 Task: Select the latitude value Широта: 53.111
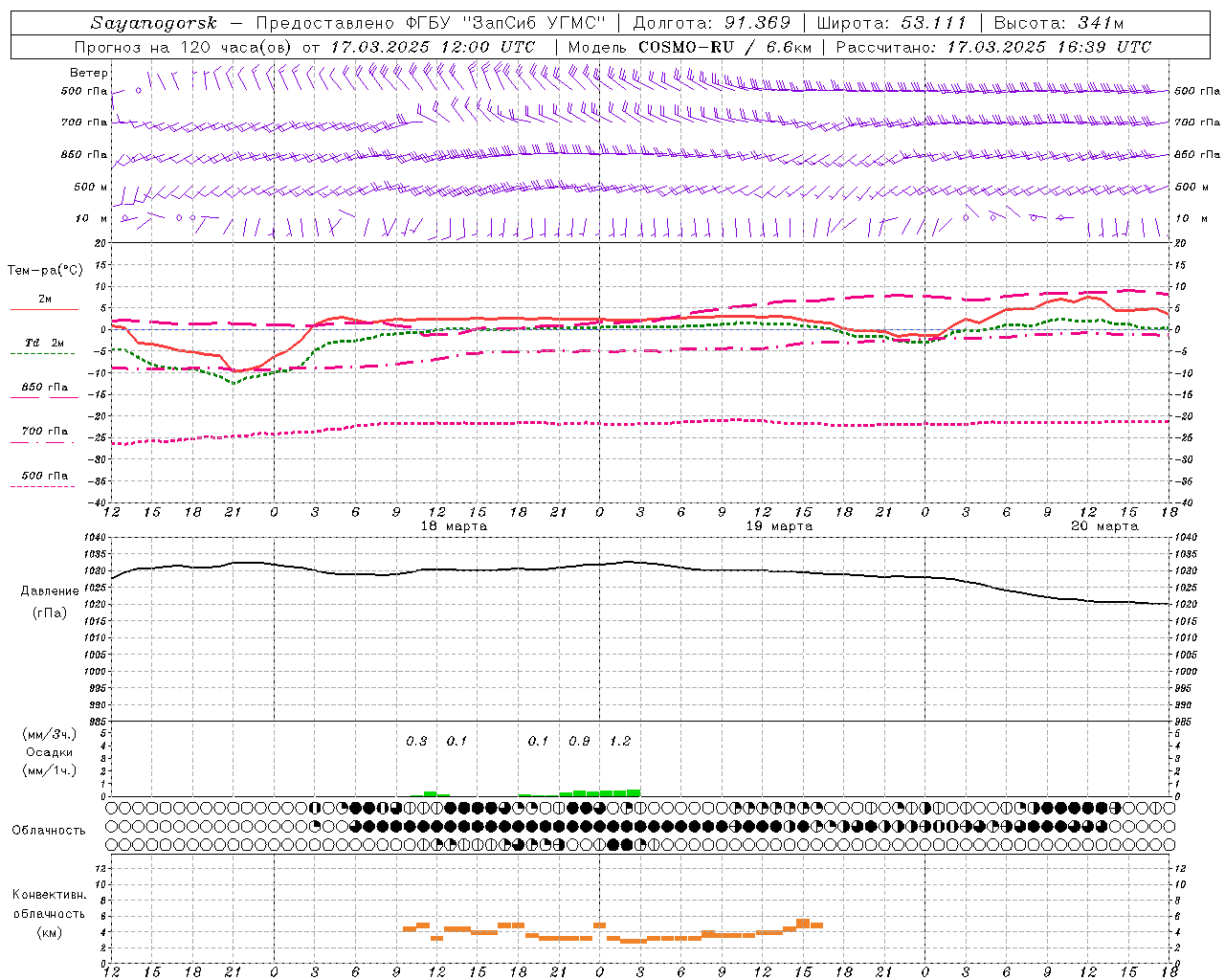[x=892, y=23]
